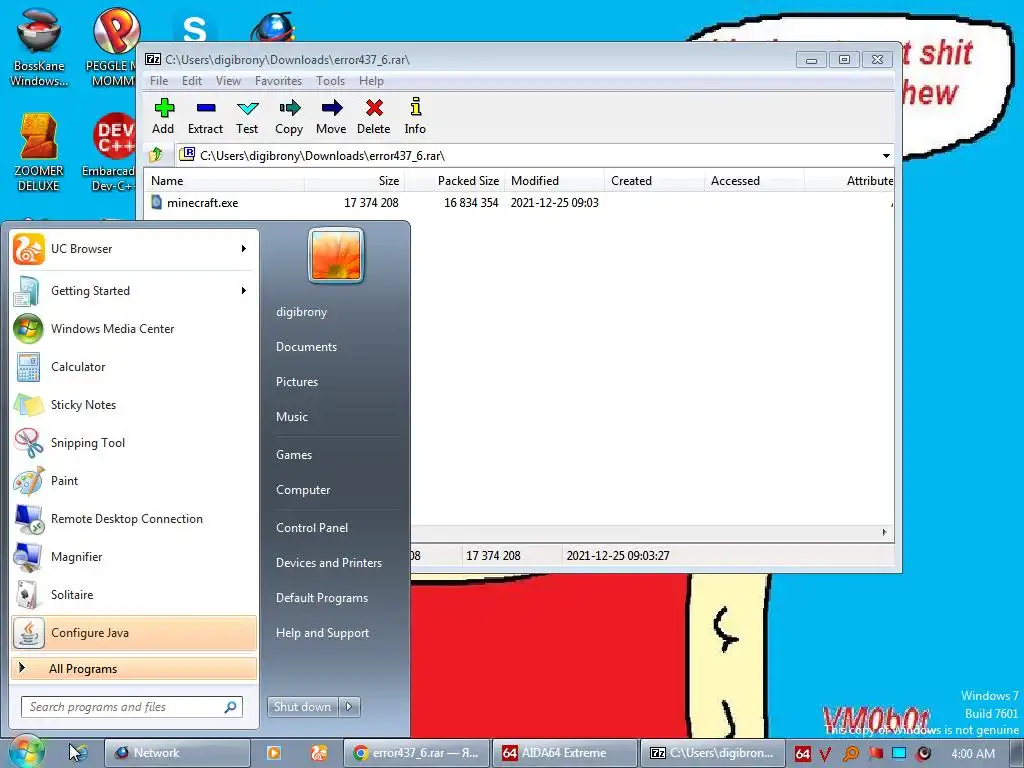
Task: Click the horizontal scrollbar right arrow in 7-Zip
Action: [x=884, y=532]
